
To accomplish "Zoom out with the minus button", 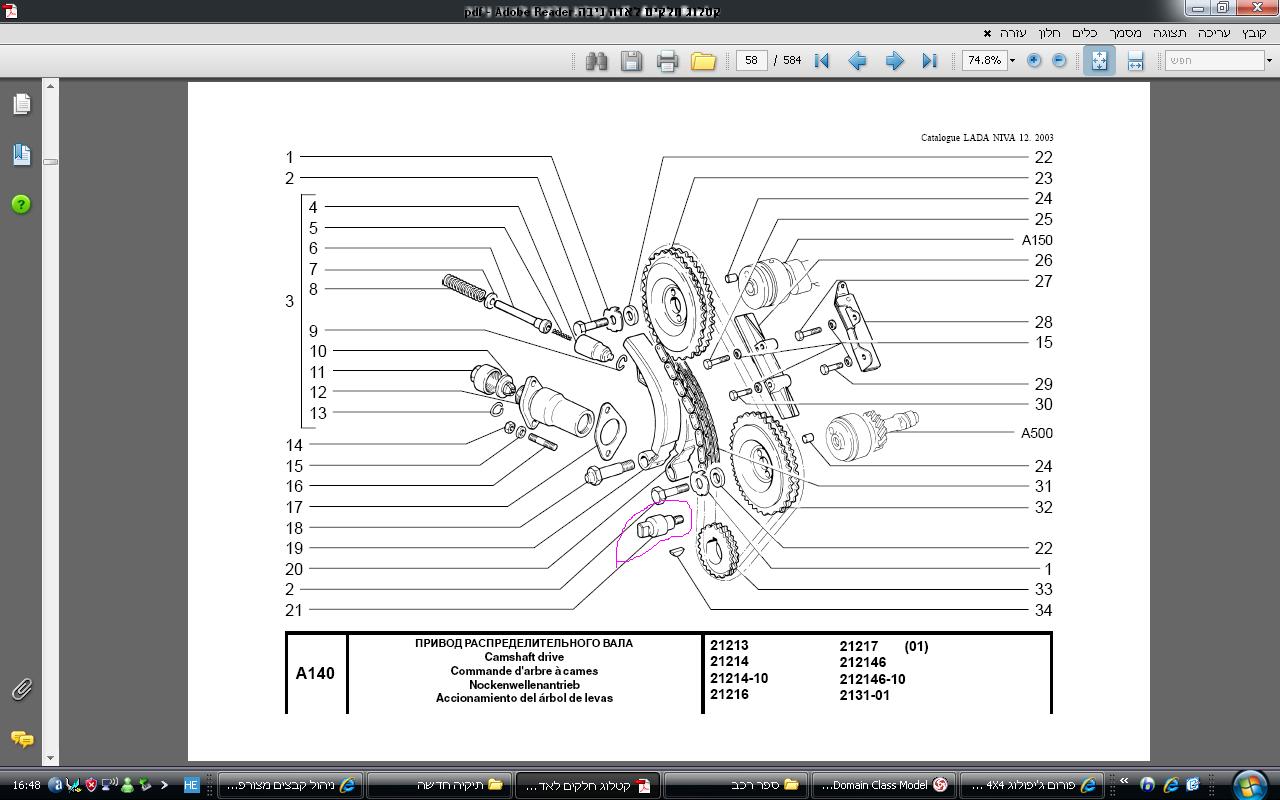I will [x=1059, y=61].
